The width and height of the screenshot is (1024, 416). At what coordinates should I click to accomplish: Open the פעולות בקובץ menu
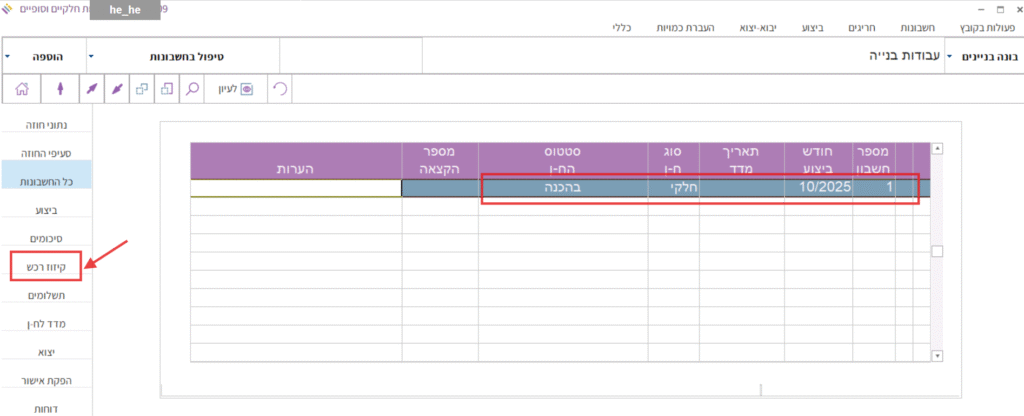pyautogui.click(x=987, y=29)
